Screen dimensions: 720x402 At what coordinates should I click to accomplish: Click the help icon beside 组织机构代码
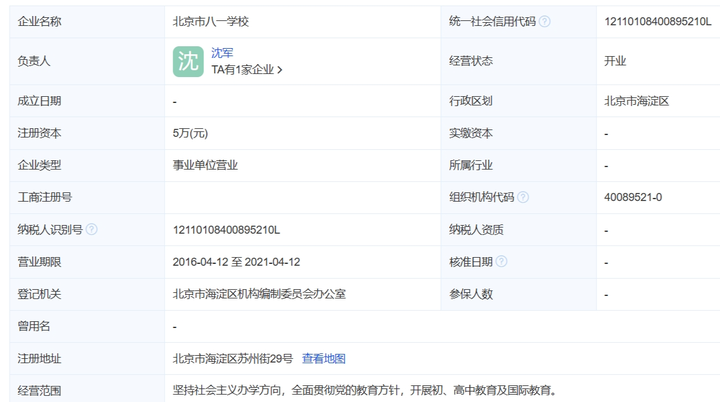523,197
